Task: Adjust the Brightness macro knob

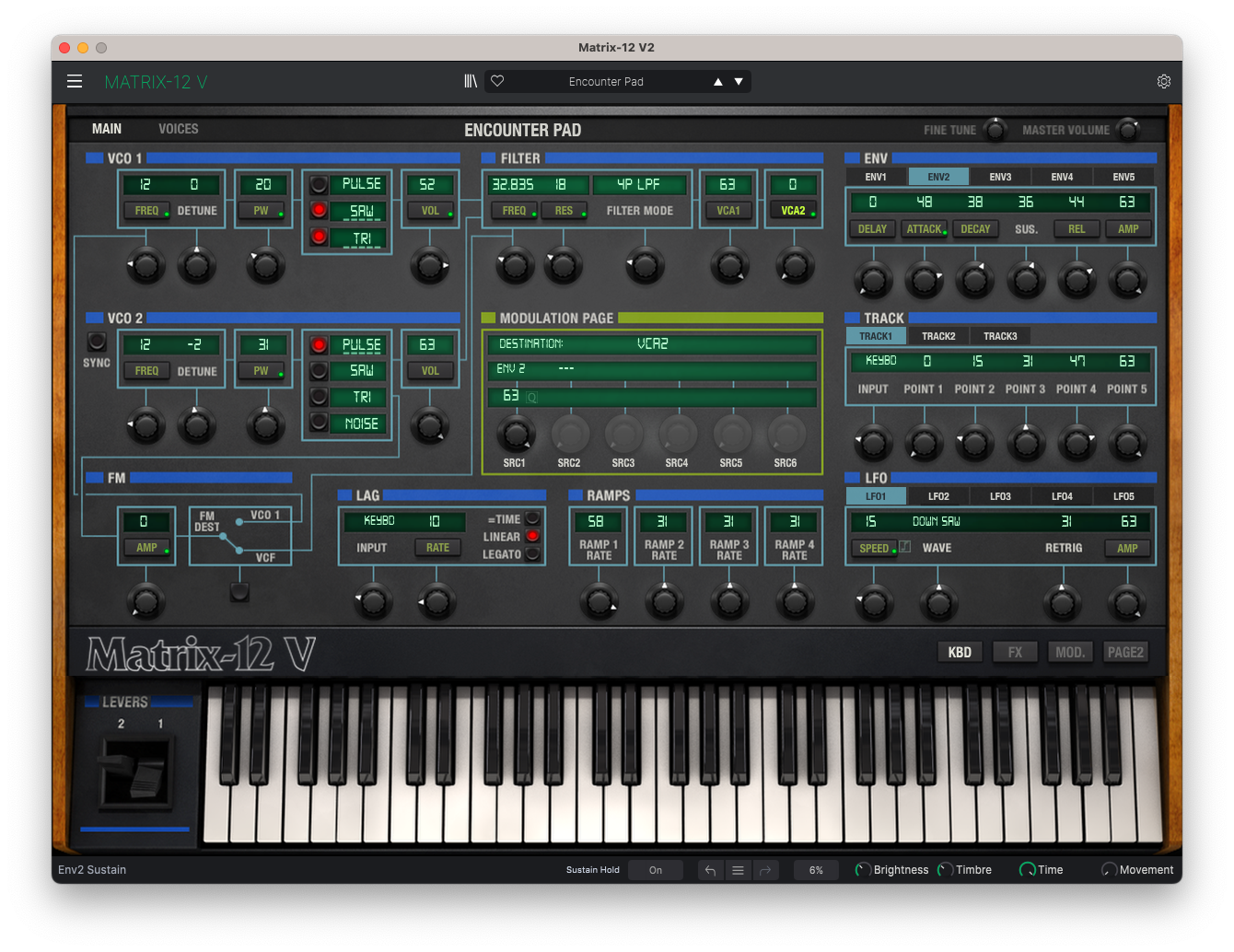Action: click(x=863, y=870)
